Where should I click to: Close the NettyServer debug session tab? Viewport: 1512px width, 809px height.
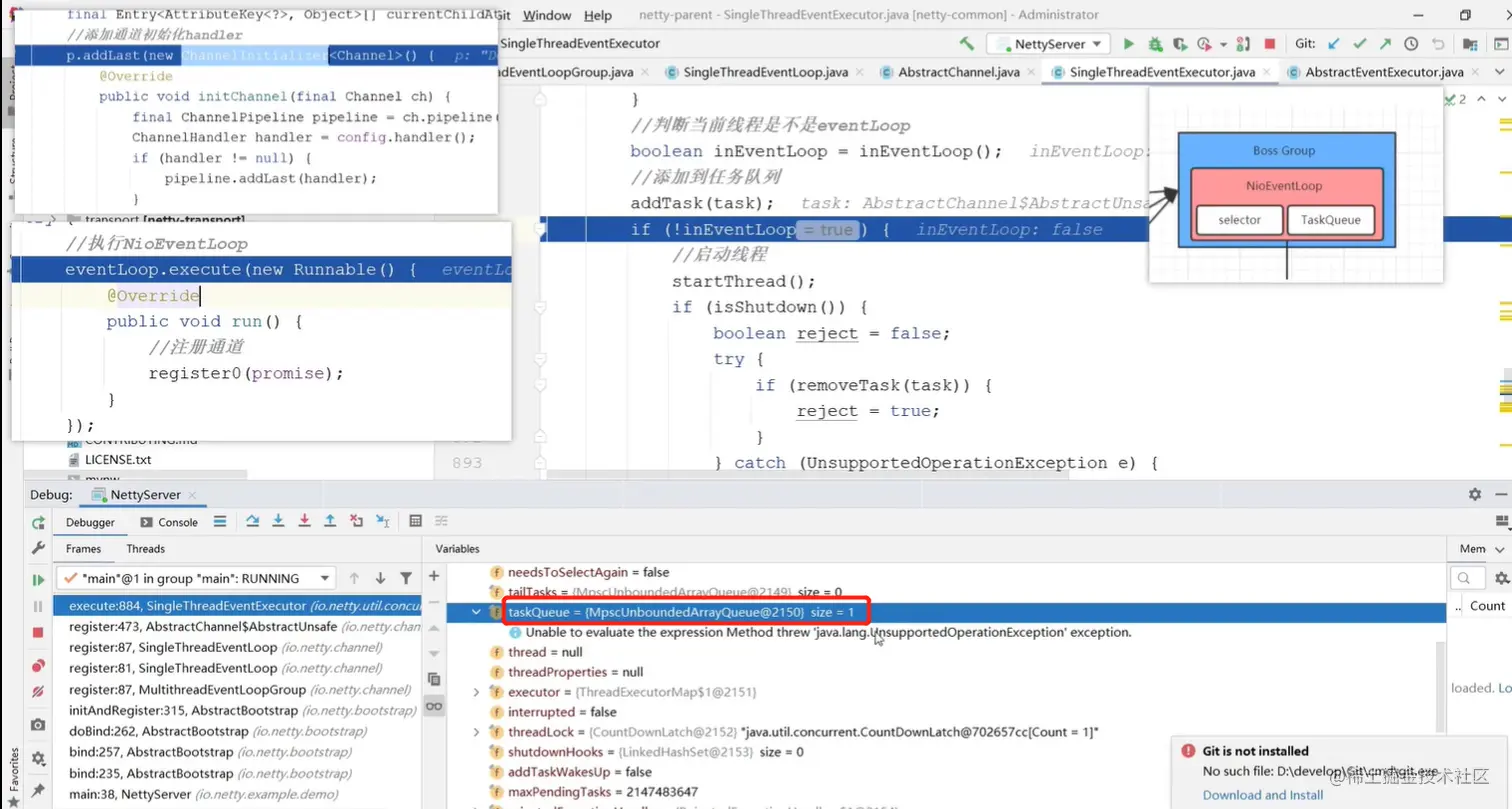coord(192,495)
